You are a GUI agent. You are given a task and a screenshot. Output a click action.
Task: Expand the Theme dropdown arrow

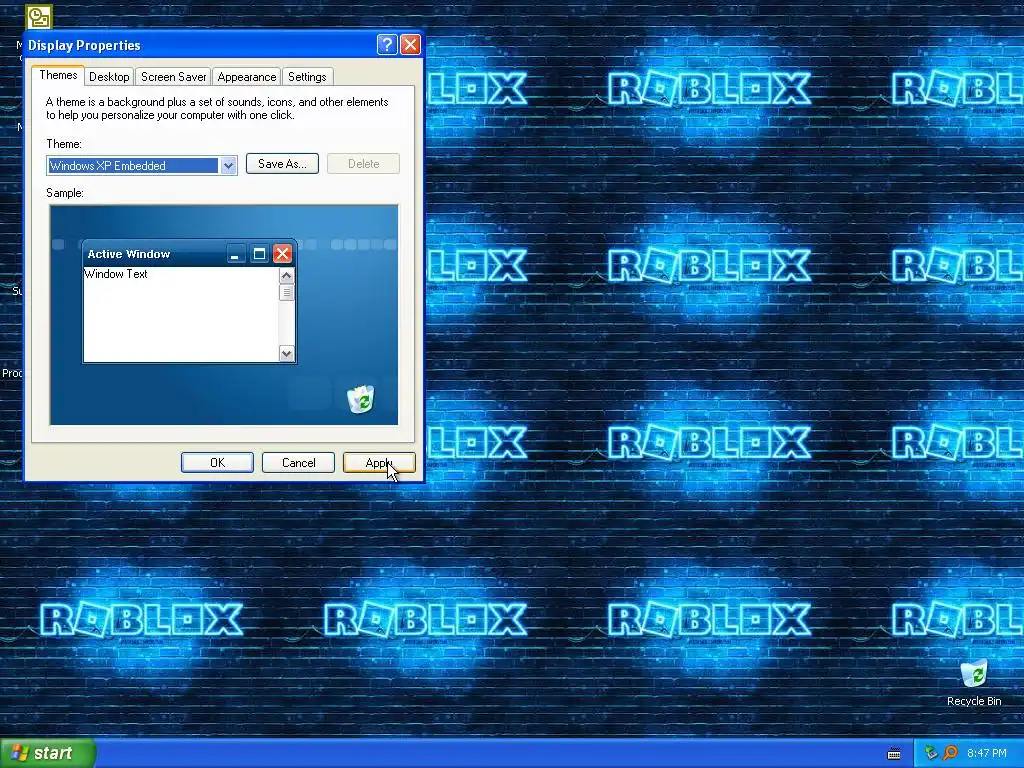pos(228,166)
